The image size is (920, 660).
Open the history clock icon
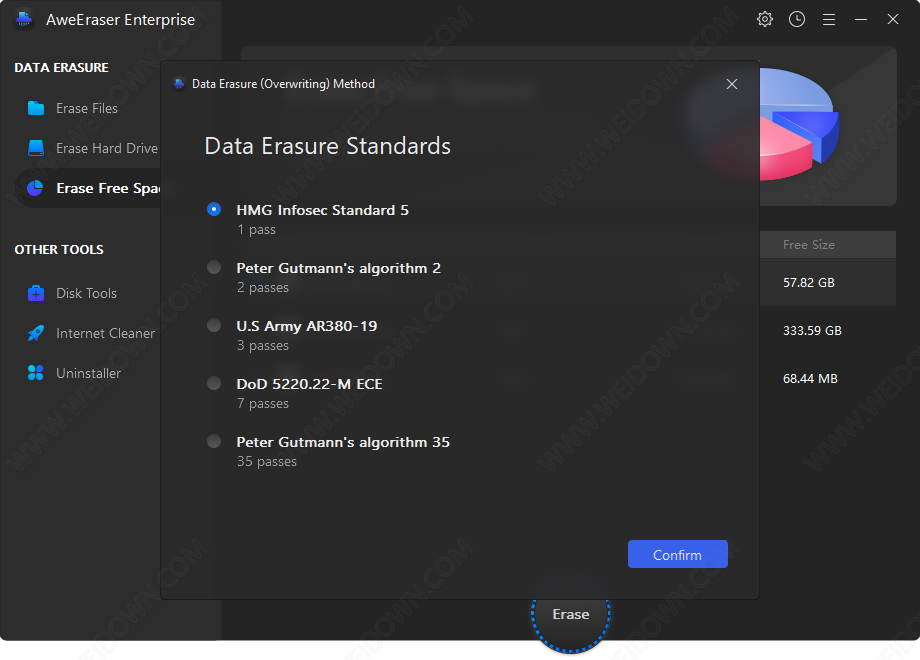point(797,19)
